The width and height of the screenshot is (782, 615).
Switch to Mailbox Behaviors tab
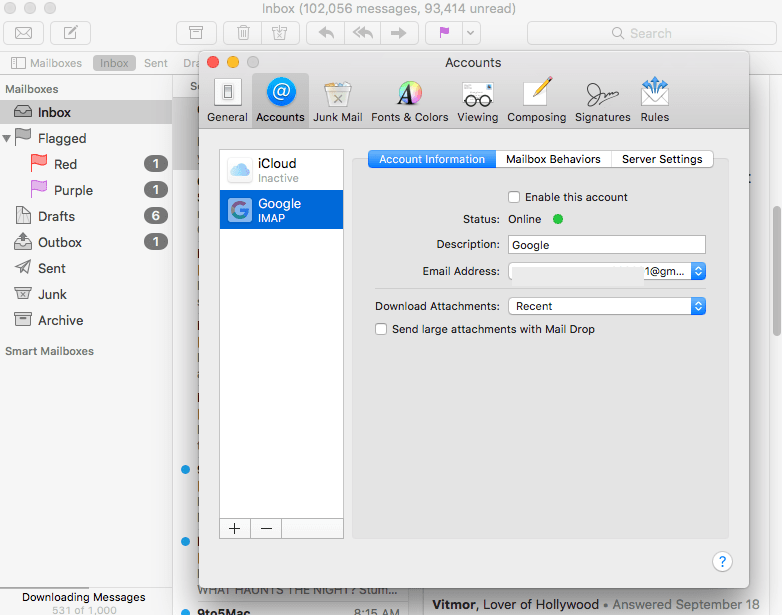tap(553, 159)
